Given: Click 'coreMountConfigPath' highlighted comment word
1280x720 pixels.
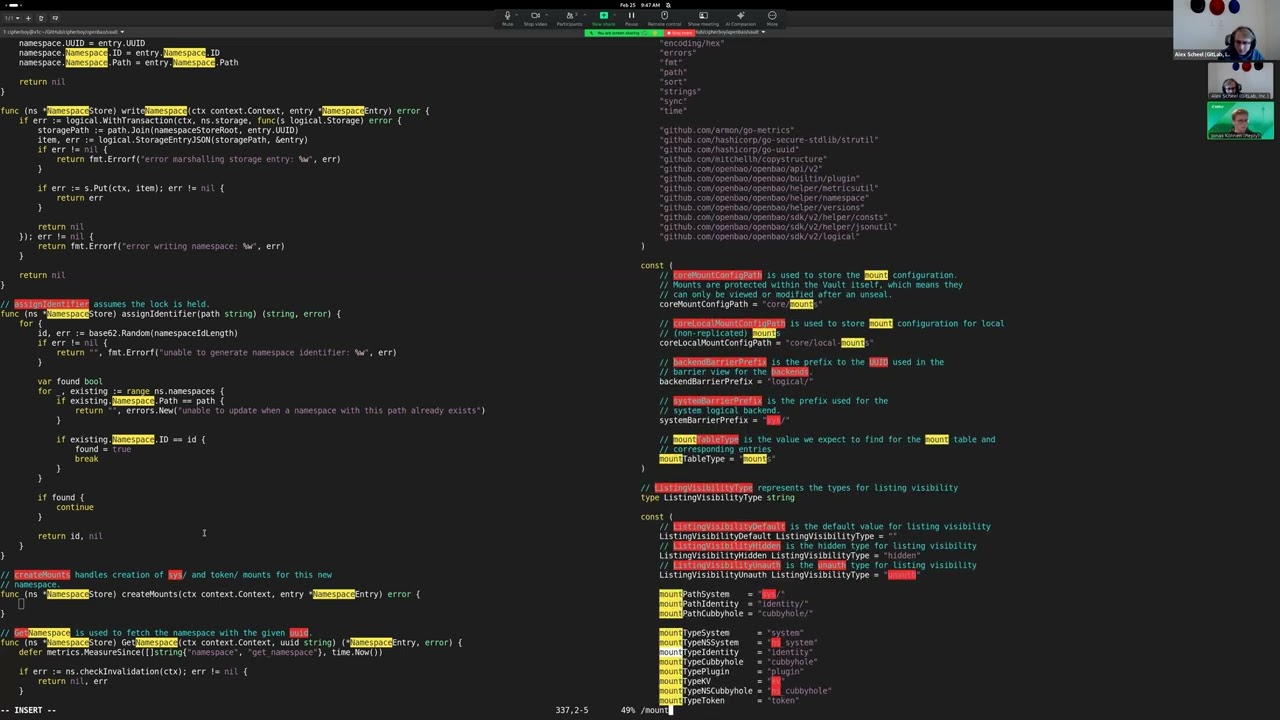Looking at the screenshot, I should (x=717, y=275).
